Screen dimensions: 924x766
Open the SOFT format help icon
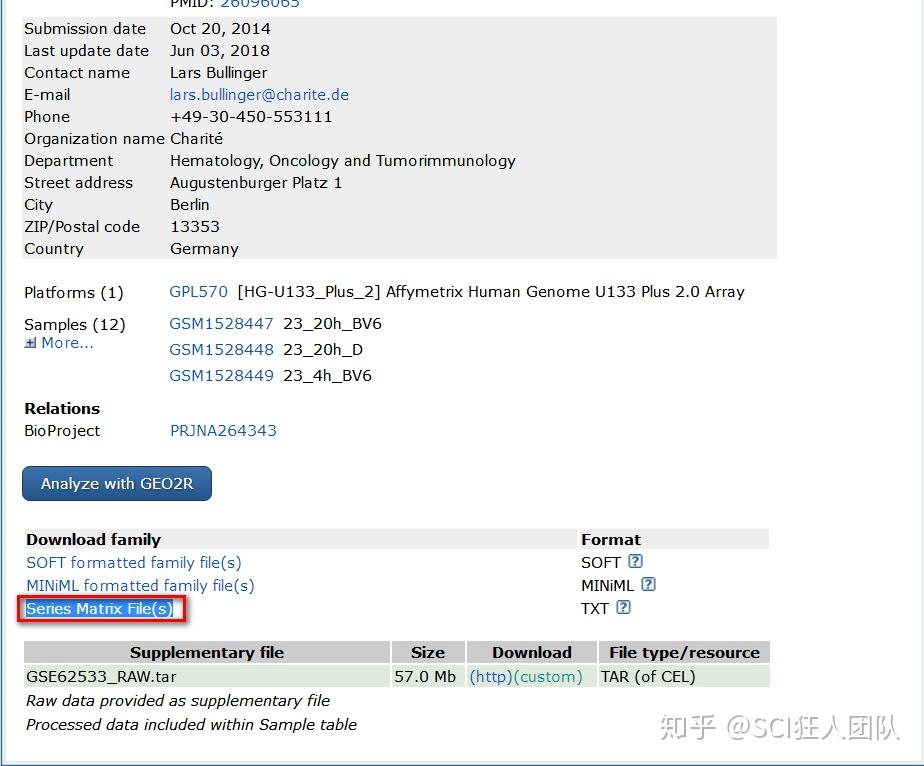635,562
